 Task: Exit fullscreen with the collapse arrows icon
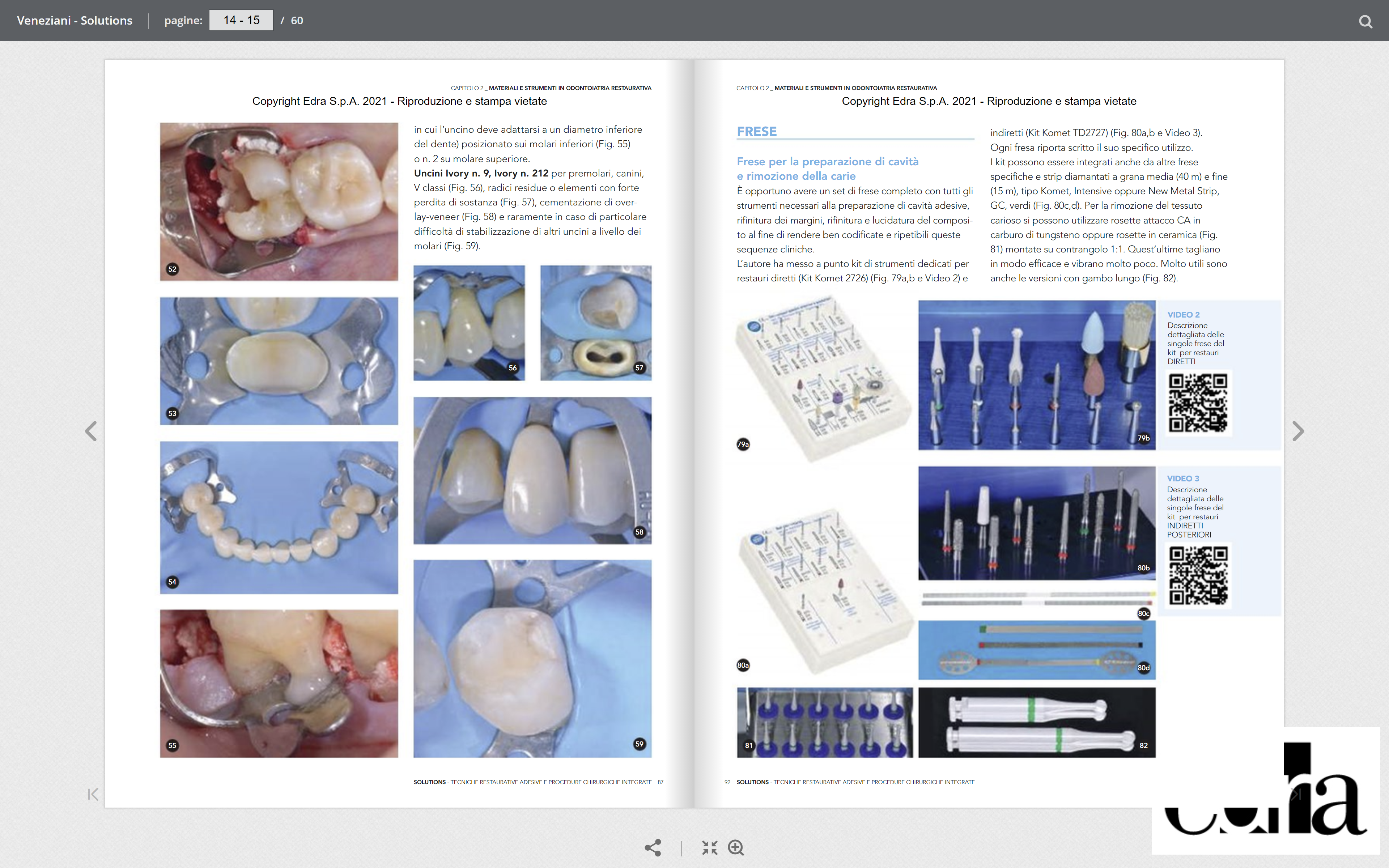point(709,847)
